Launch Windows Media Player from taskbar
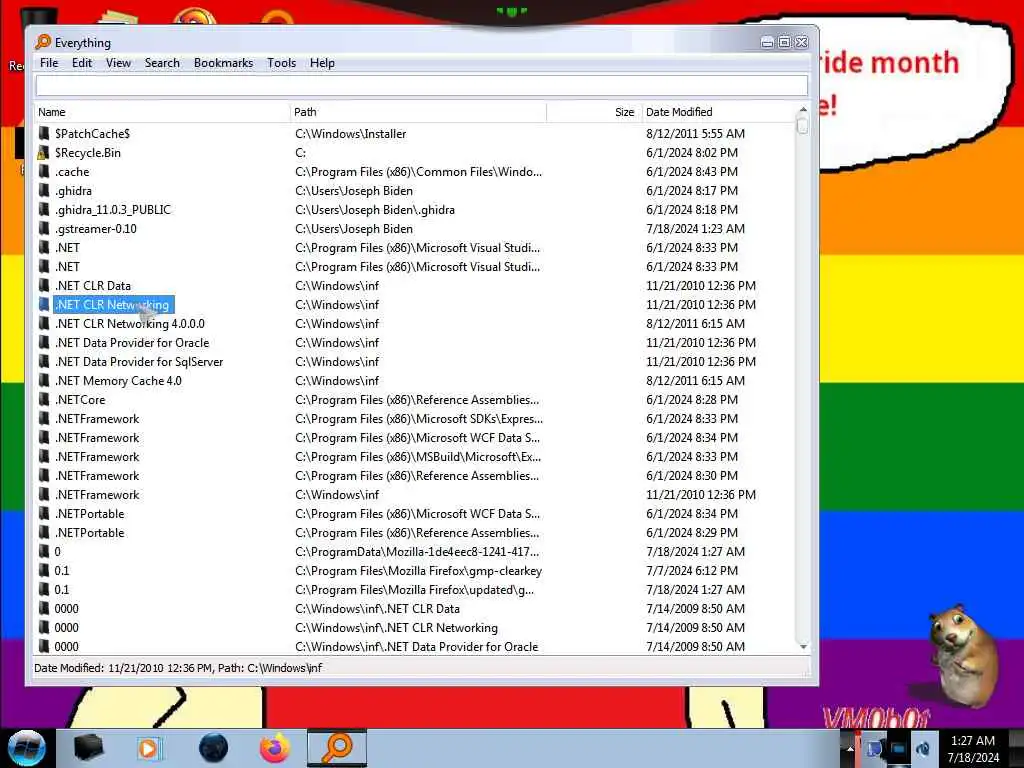The image size is (1024, 768). point(148,748)
